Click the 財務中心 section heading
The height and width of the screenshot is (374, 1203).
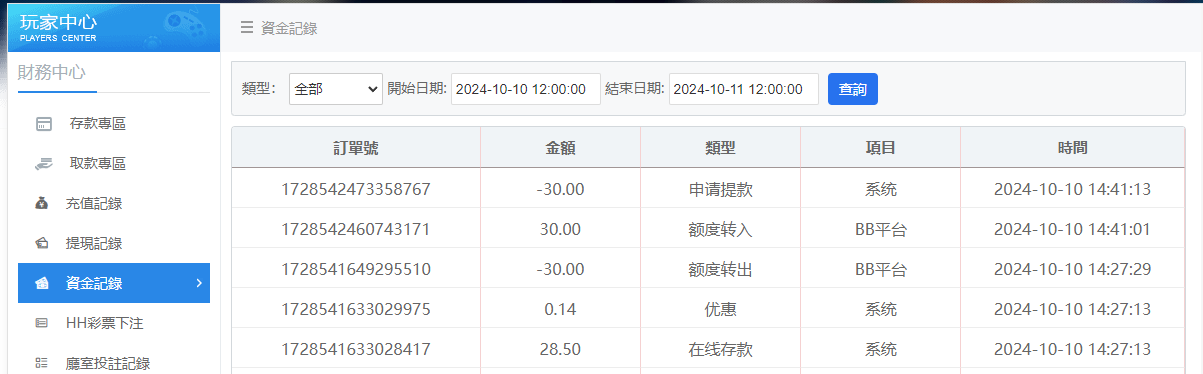click(52, 72)
